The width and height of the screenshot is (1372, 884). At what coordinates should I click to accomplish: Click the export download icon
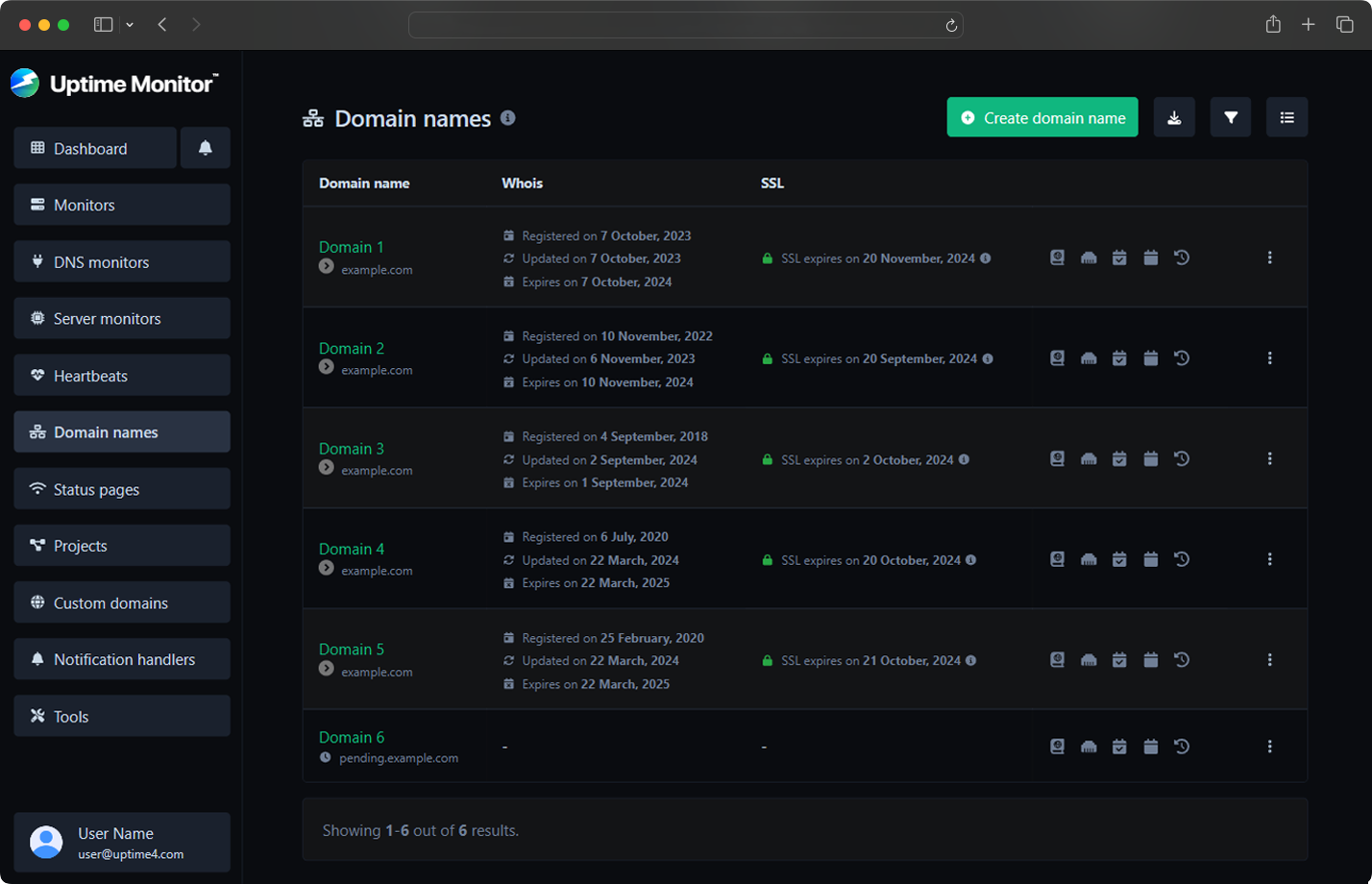pyautogui.click(x=1174, y=117)
